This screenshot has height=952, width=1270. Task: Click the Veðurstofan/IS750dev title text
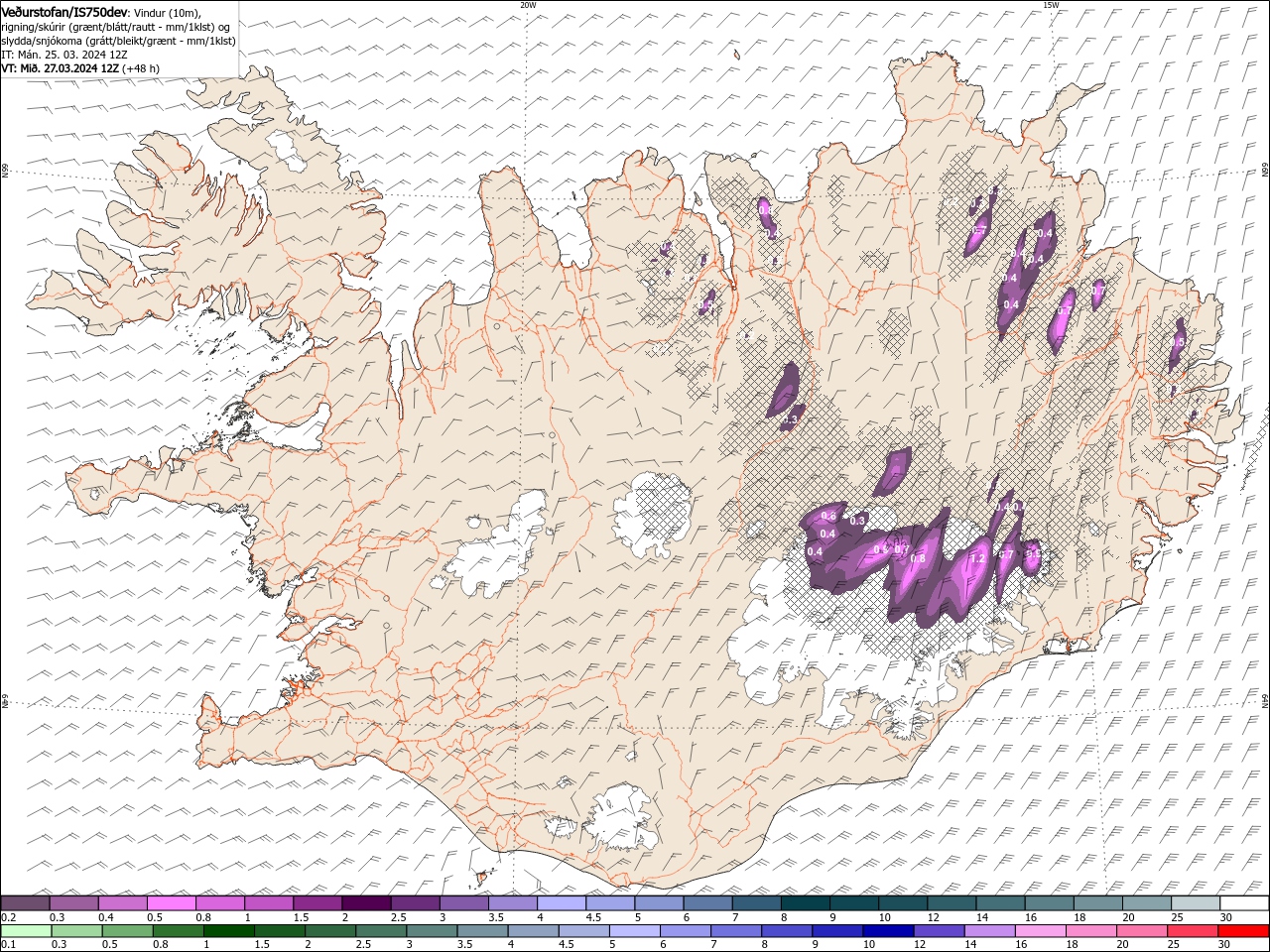point(64,12)
